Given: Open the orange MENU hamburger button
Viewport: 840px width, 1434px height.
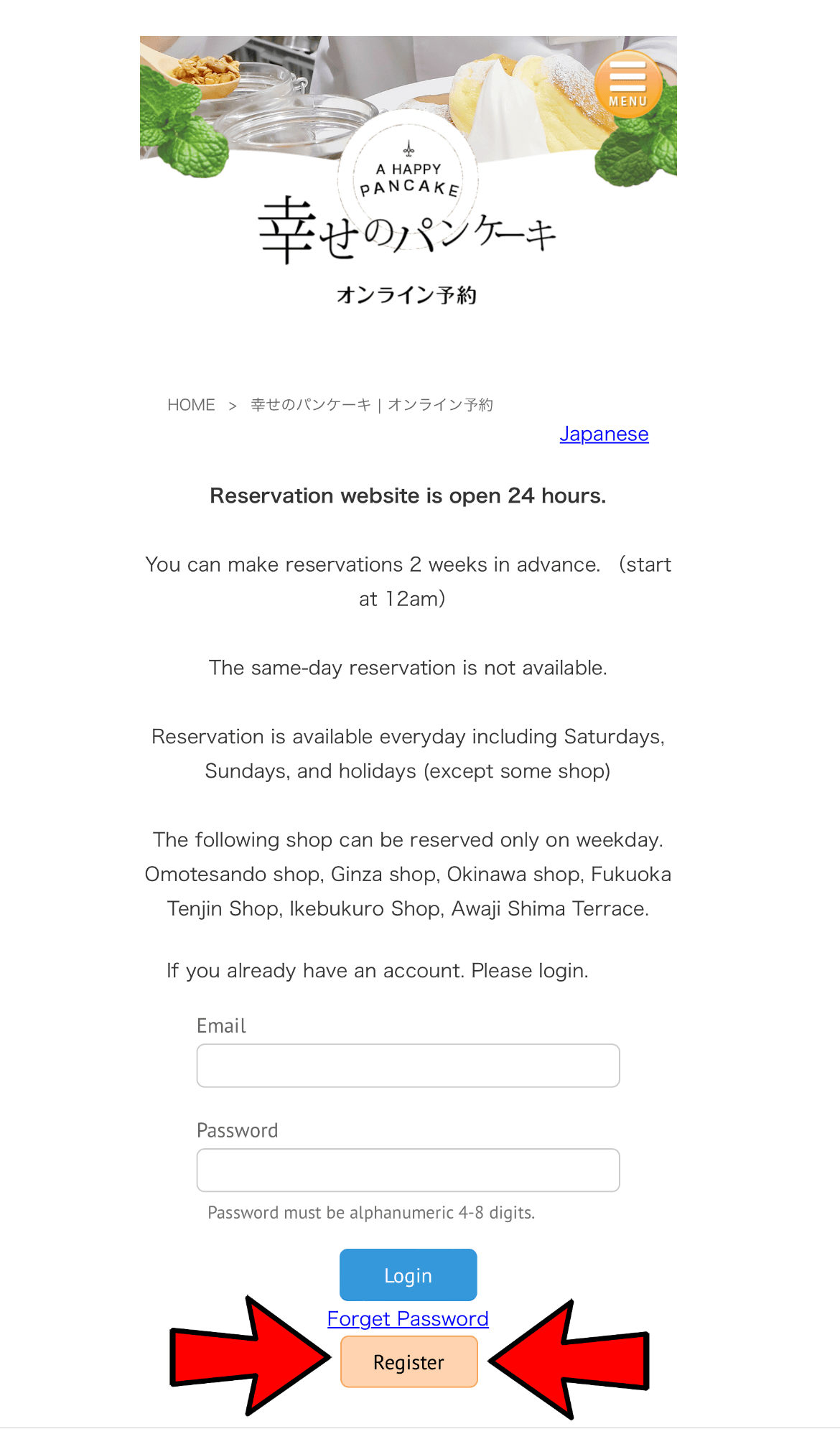Looking at the screenshot, I should click(x=628, y=84).
